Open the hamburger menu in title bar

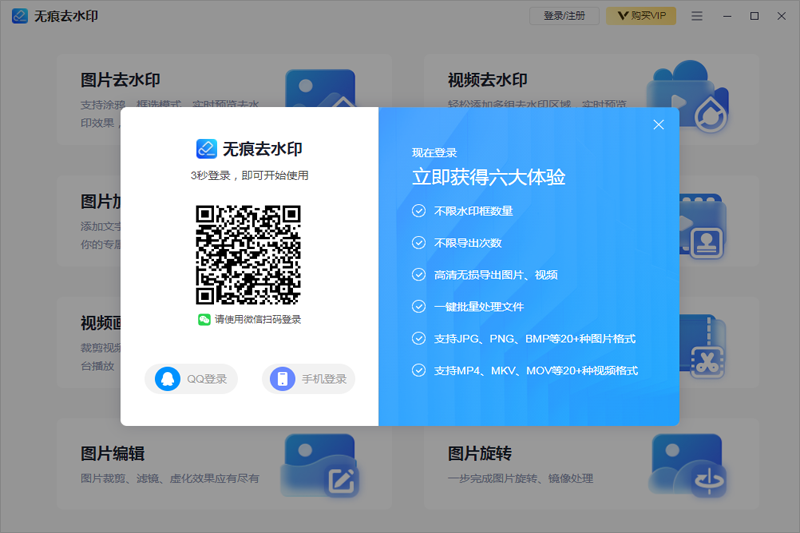click(x=697, y=16)
